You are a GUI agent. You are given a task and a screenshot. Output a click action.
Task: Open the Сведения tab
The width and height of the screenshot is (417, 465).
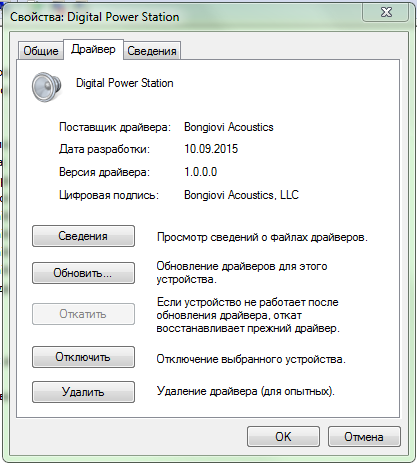(x=152, y=51)
